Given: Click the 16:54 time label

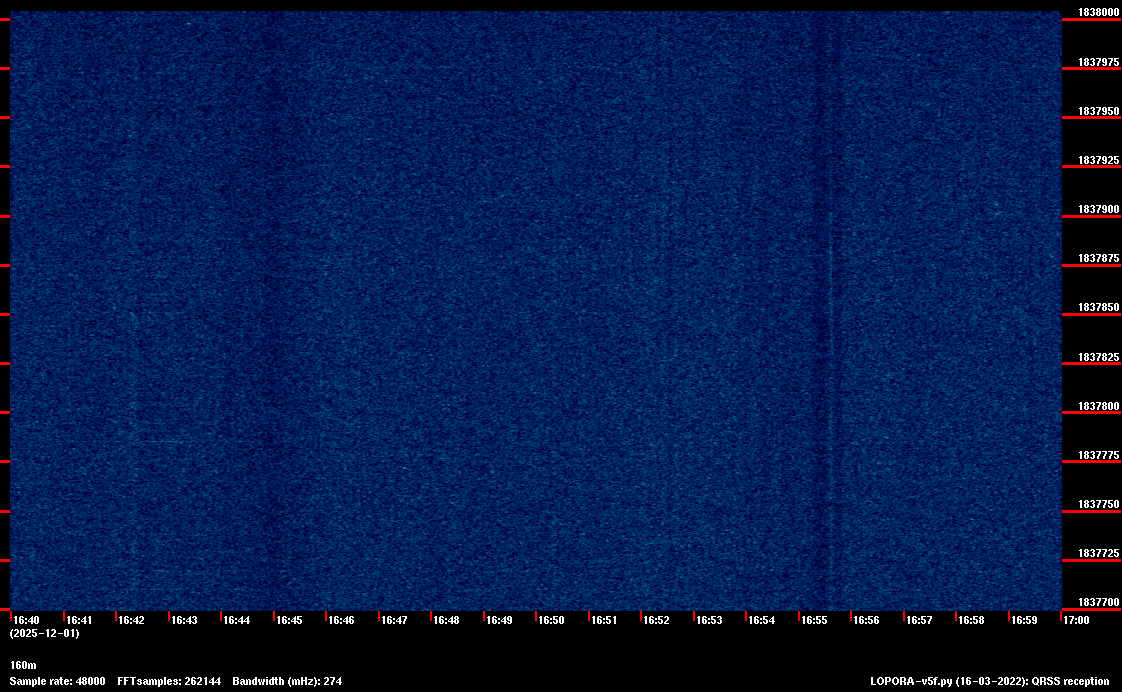Looking at the screenshot, I should (761, 620).
